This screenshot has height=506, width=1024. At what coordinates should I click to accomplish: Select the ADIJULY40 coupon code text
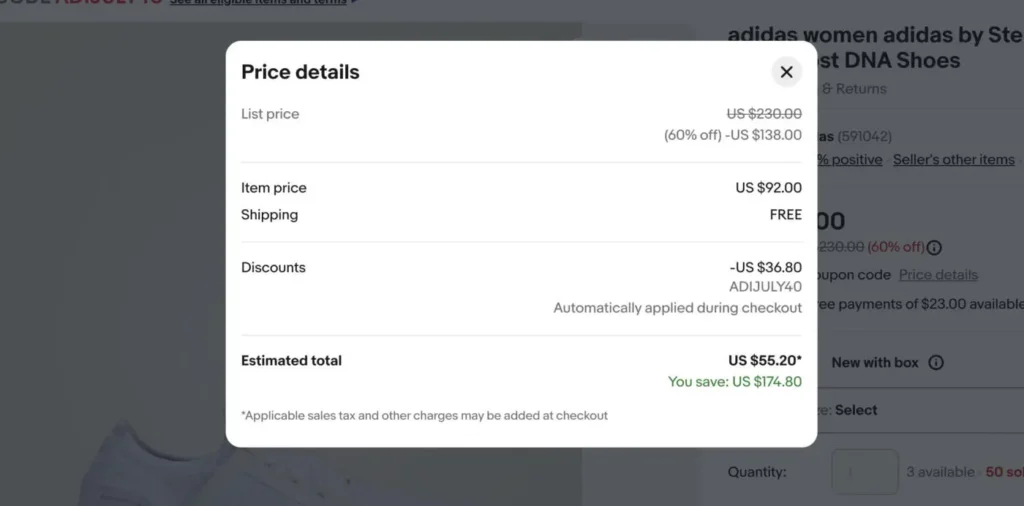pyautogui.click(x=765, y=287)
